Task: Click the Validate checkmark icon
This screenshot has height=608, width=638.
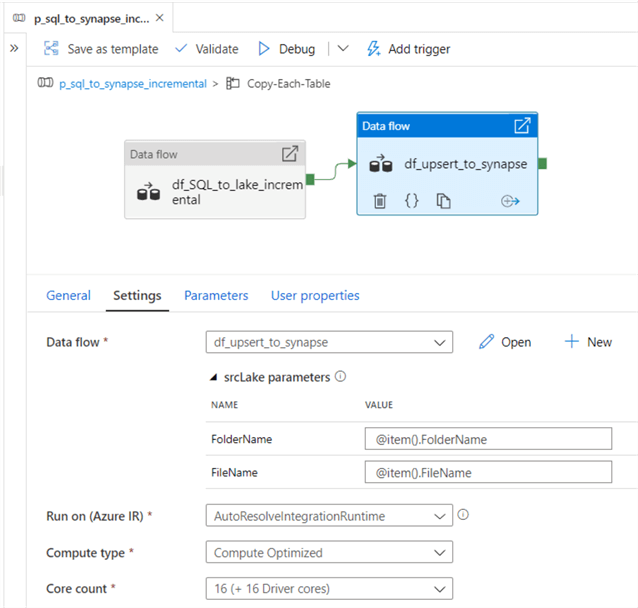Action: coord(181,48)
